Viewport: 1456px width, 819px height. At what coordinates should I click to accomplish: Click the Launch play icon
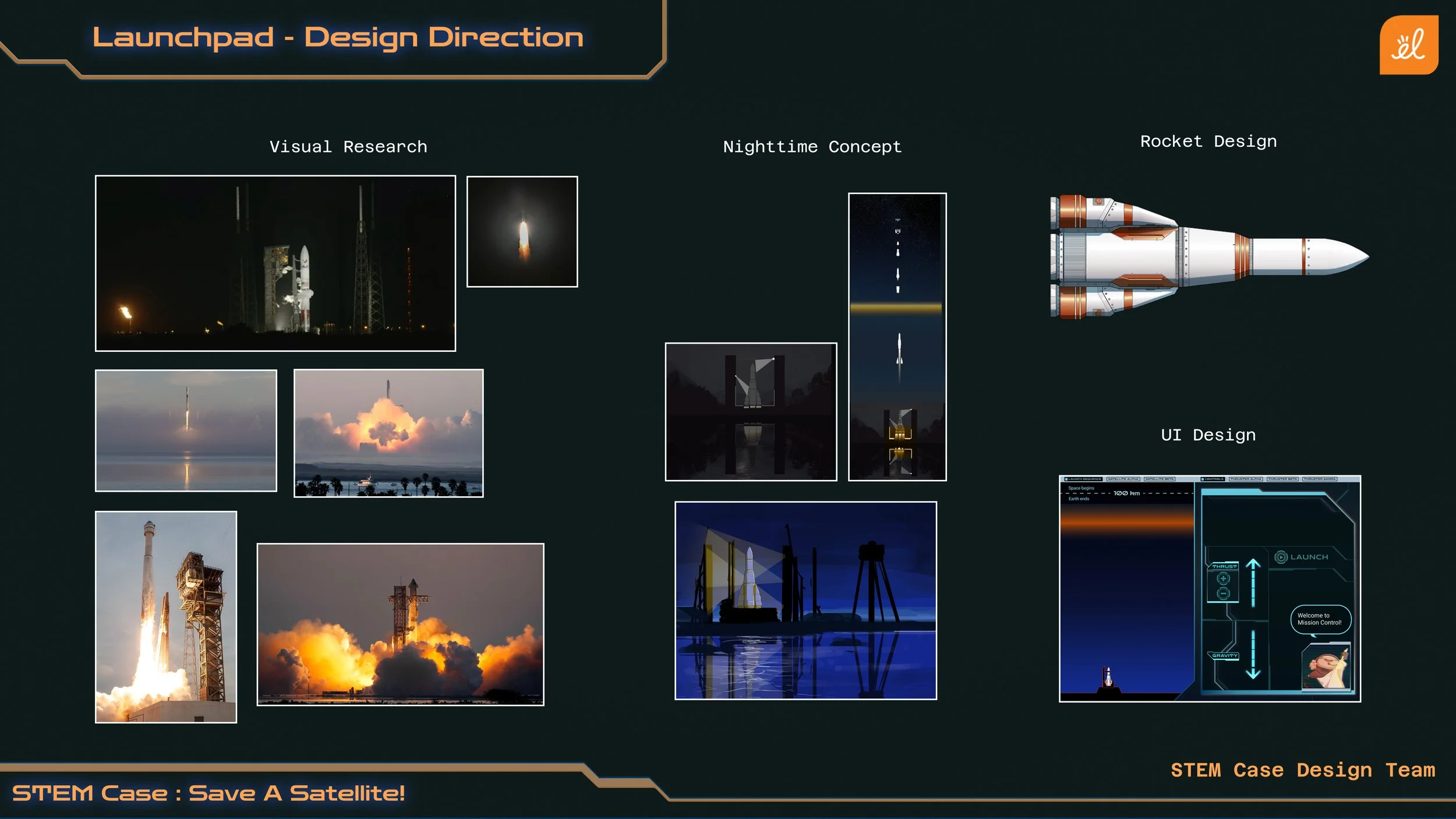point(1281,557)
